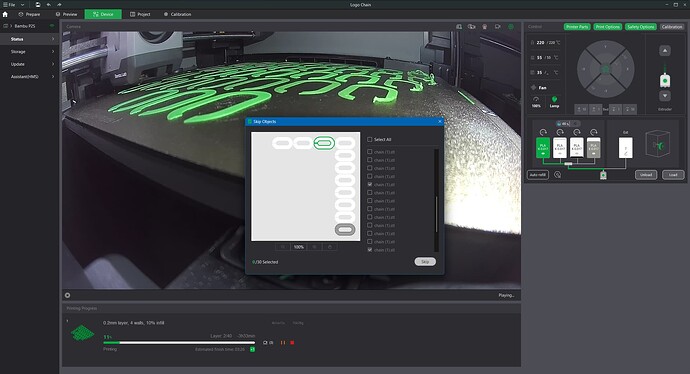This screenshot has height=374, width=690.
Task: Switch to the Prepare tab
Action: [x=29, y=14]
